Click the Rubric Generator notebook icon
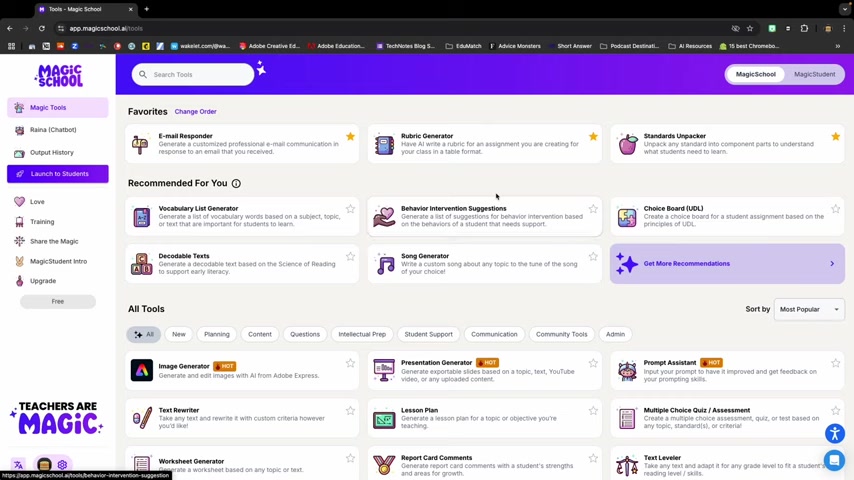 pyautogui.click(x=384, y=144)
